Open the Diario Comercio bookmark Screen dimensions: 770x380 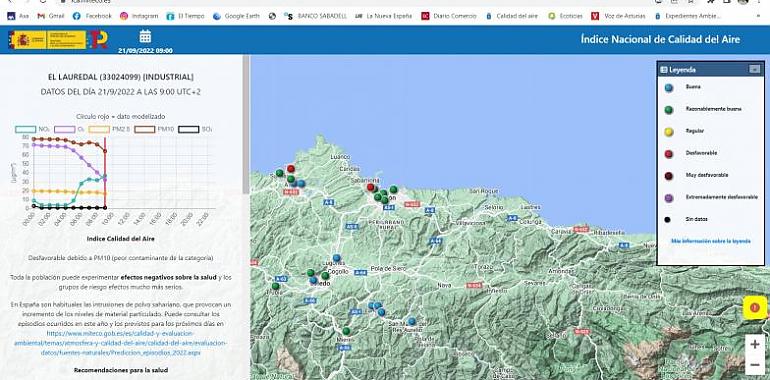449,16
